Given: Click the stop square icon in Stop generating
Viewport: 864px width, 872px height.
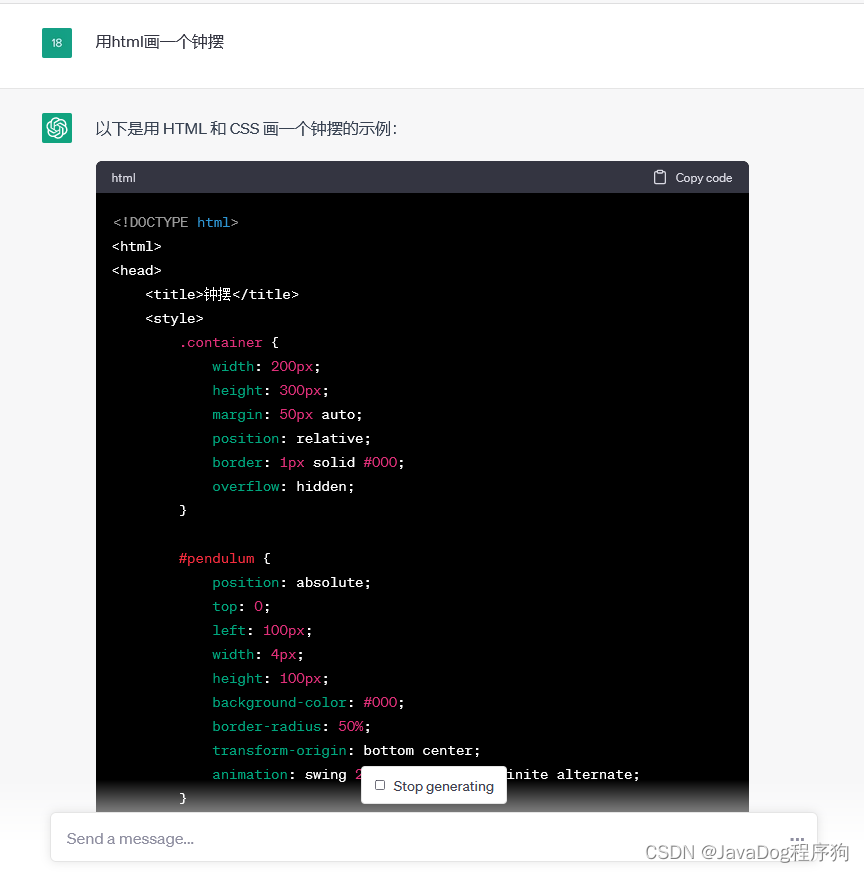Looking at the screenshot, I should click(x=380, y=785).
